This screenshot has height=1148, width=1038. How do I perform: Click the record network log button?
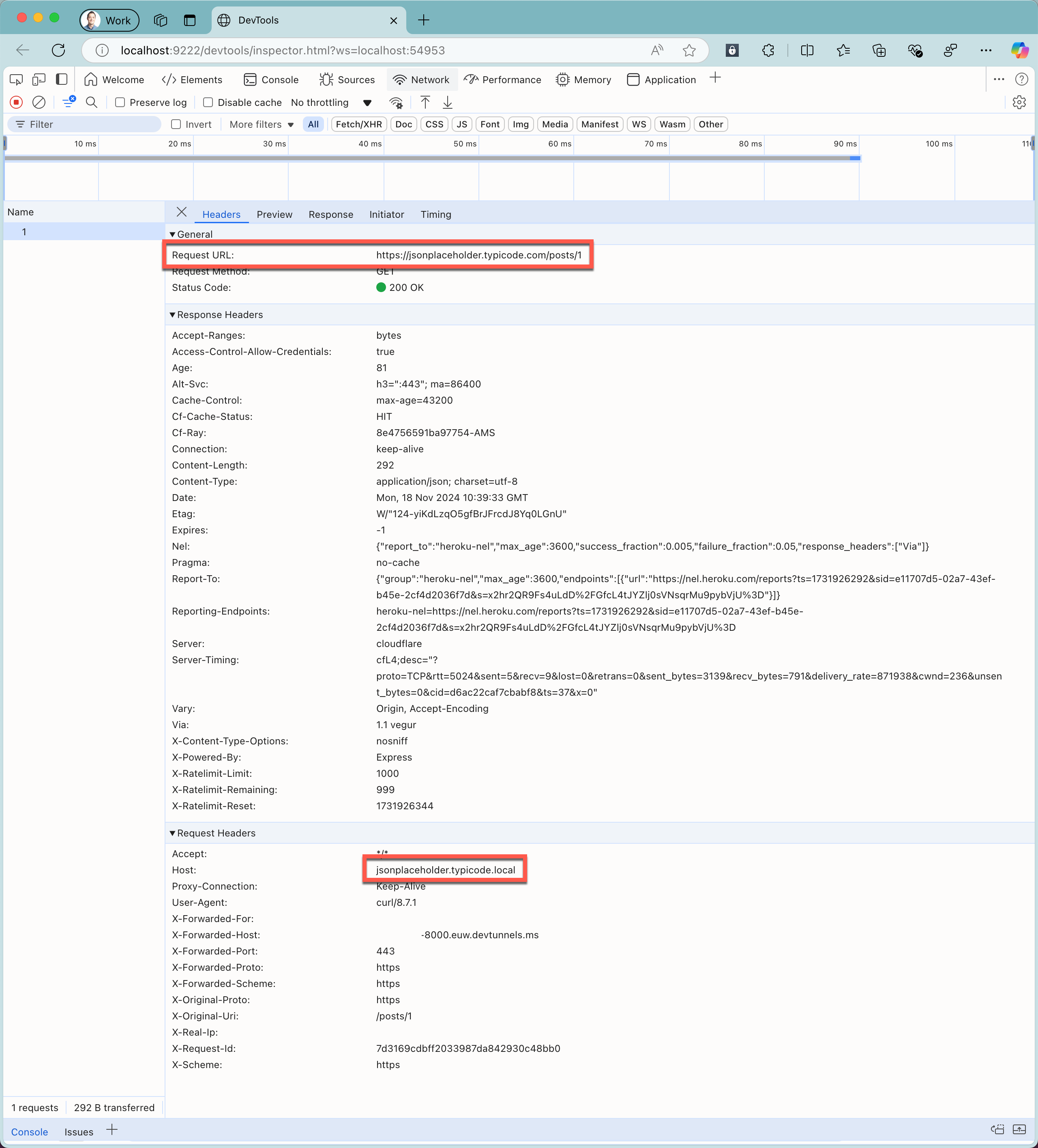pos(17,103)
